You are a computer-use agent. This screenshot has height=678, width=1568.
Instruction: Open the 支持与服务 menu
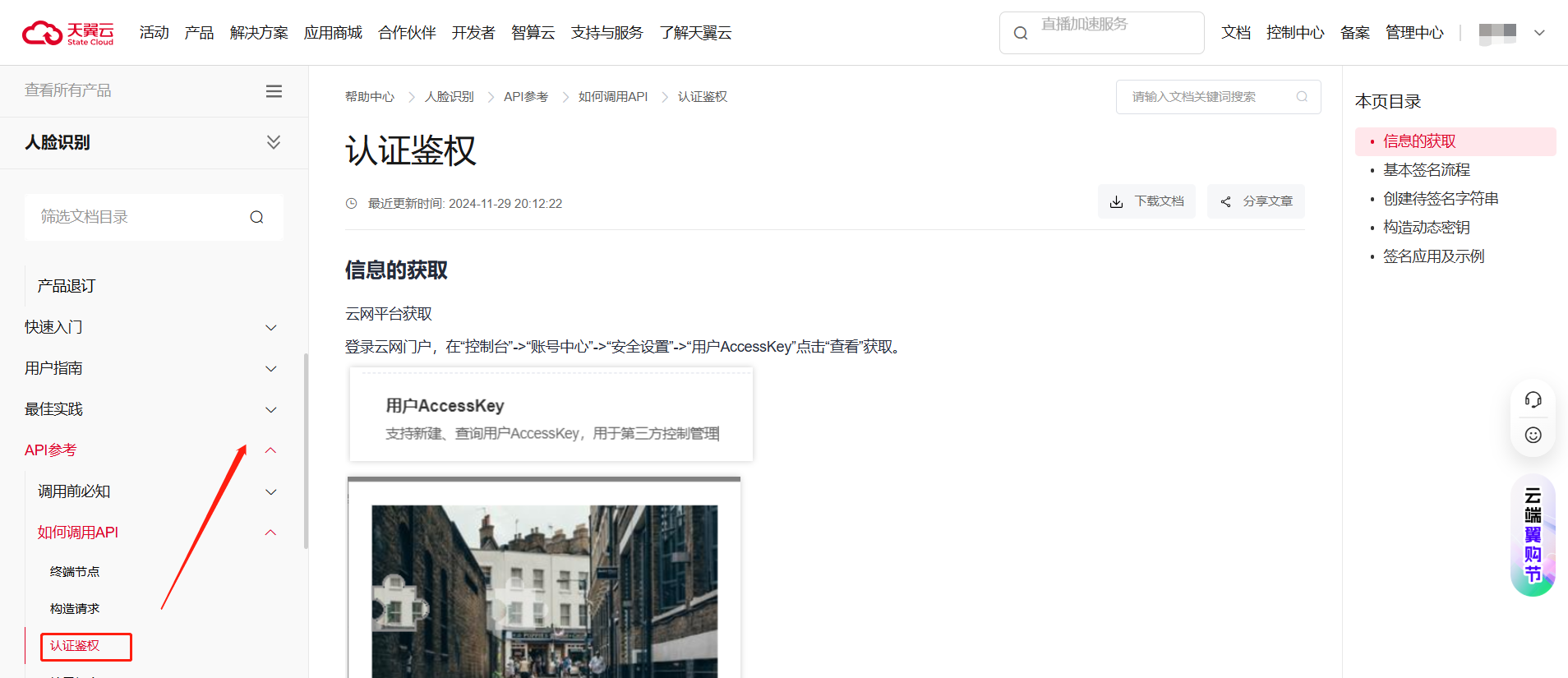click(606, 33)
